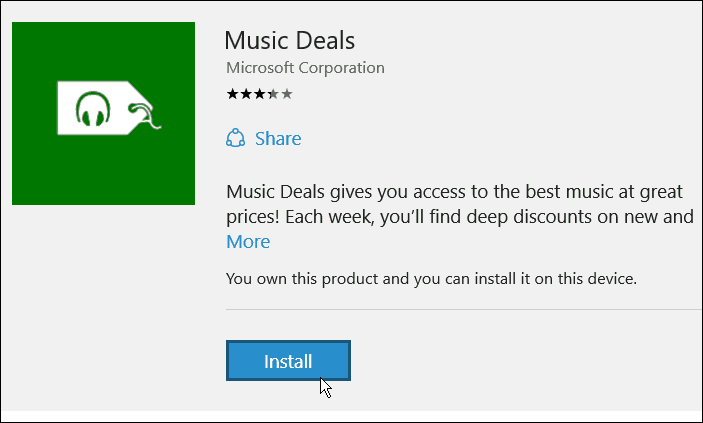This screenshot has width=703, height=423.
Task: Select the third star in the rating
Action: (x=259, y=94)
